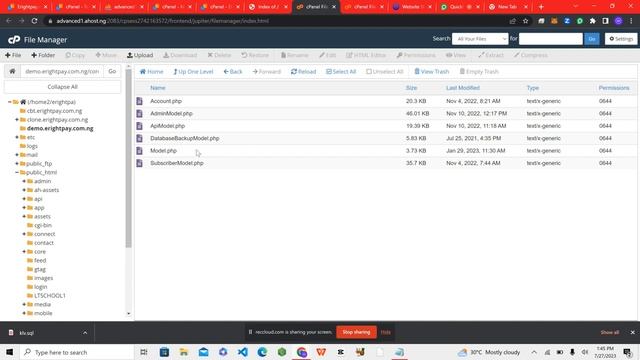Click the Back navigation button

click(233, 71)
